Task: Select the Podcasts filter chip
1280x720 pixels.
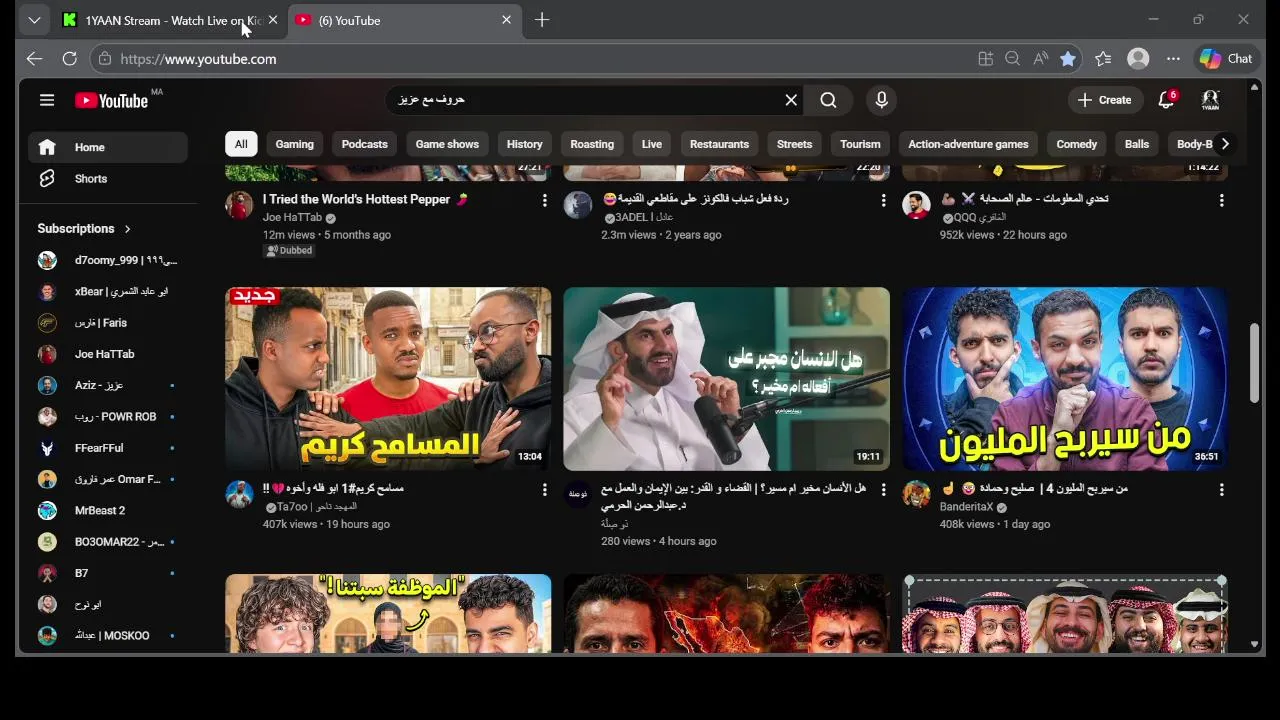Action: (x=364, y=144)
